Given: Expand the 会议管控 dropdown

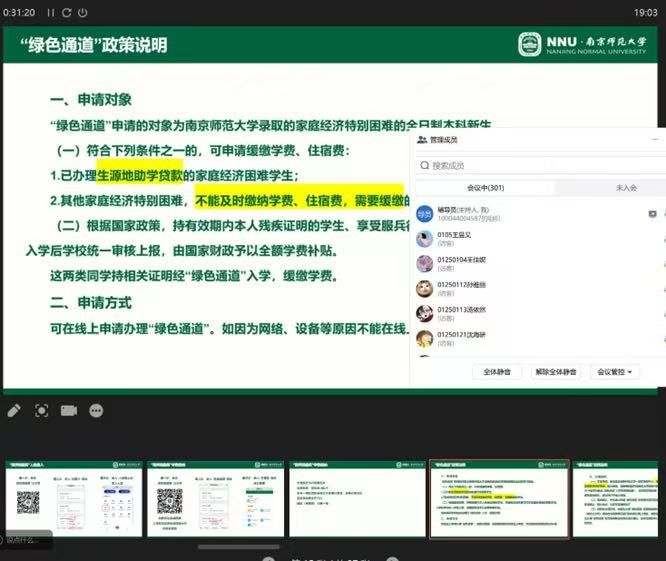Looking at the screenshot, I should pyautogui.click(x=614, y=372).
